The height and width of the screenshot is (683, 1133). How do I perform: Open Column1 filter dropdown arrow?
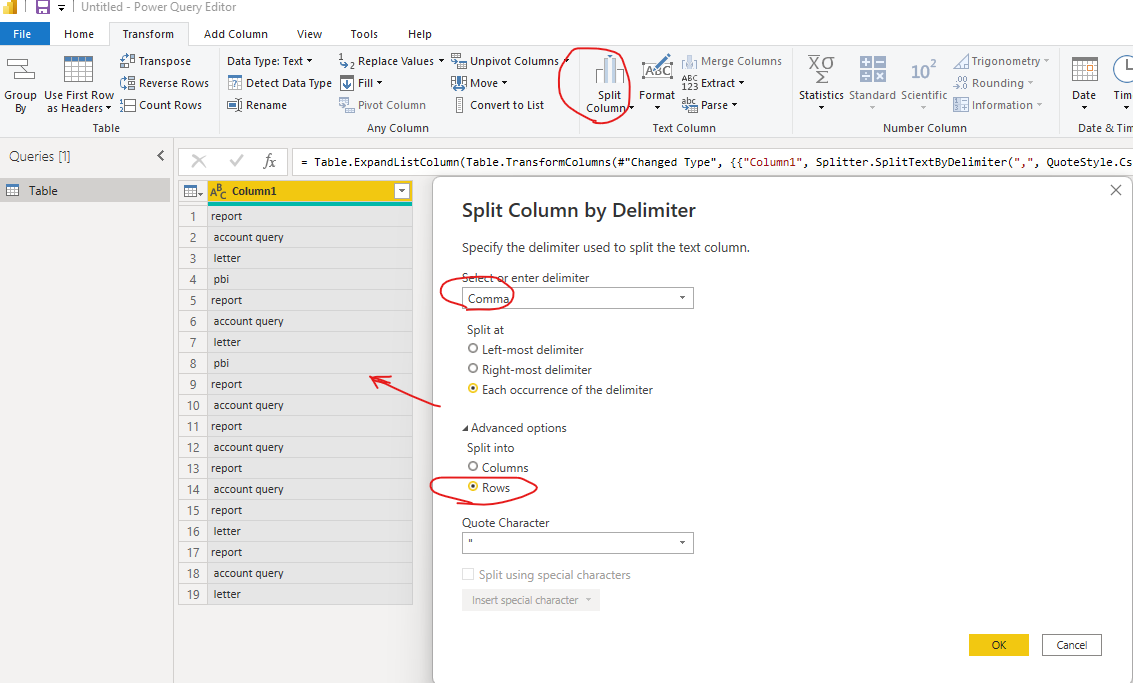[x=402, y=191]
